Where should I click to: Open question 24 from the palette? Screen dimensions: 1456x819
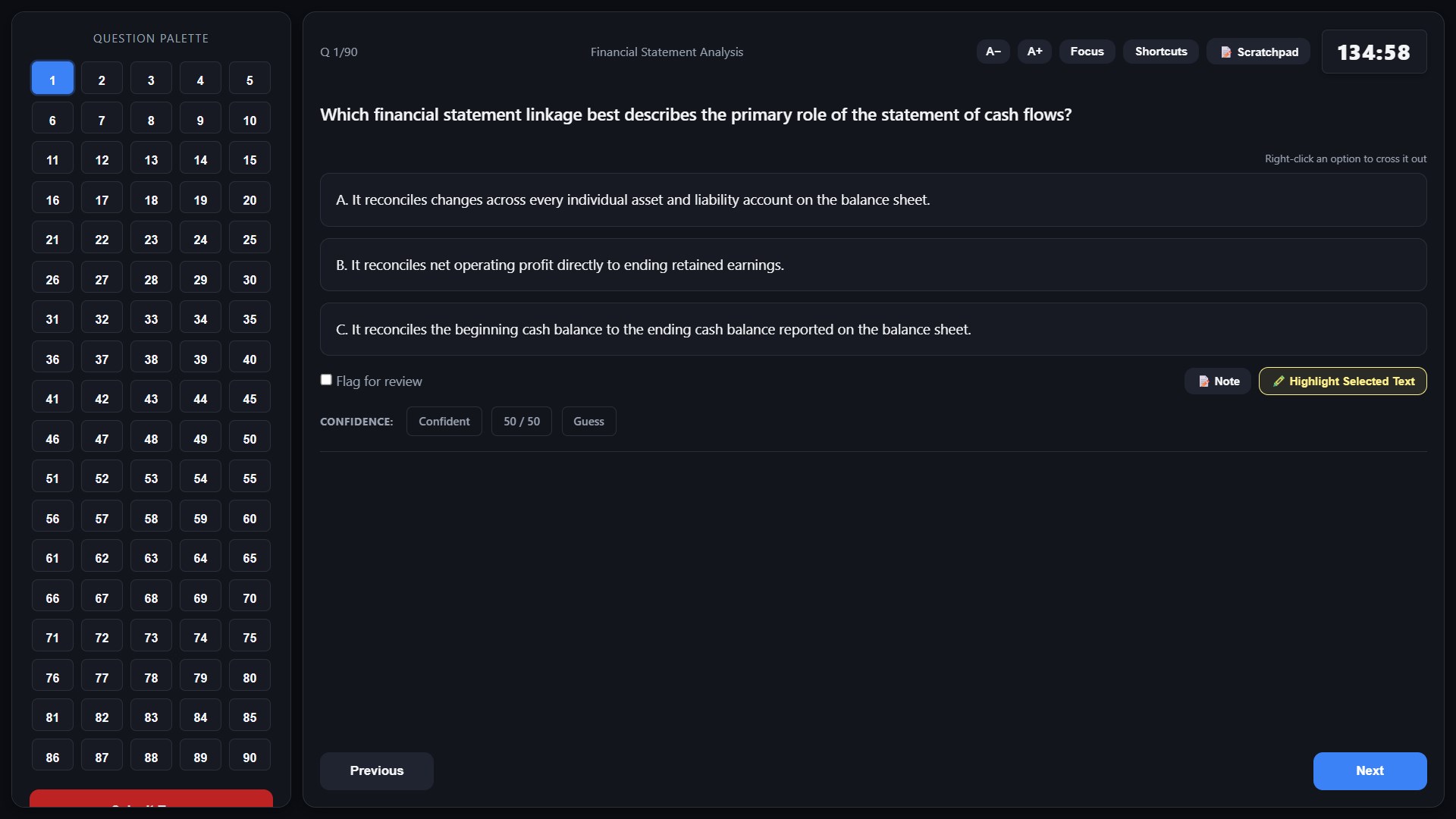pos(200,239)
